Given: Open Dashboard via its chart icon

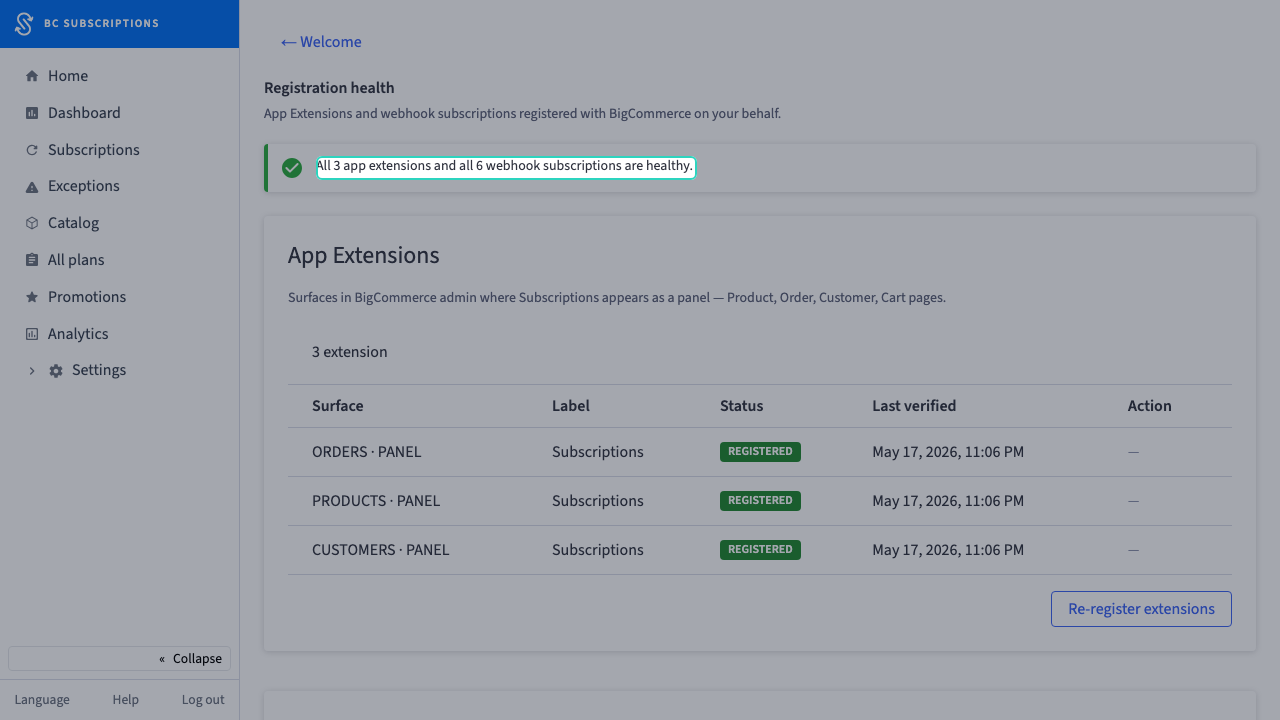Looking at the screenshot, I should tap(32, 113).
